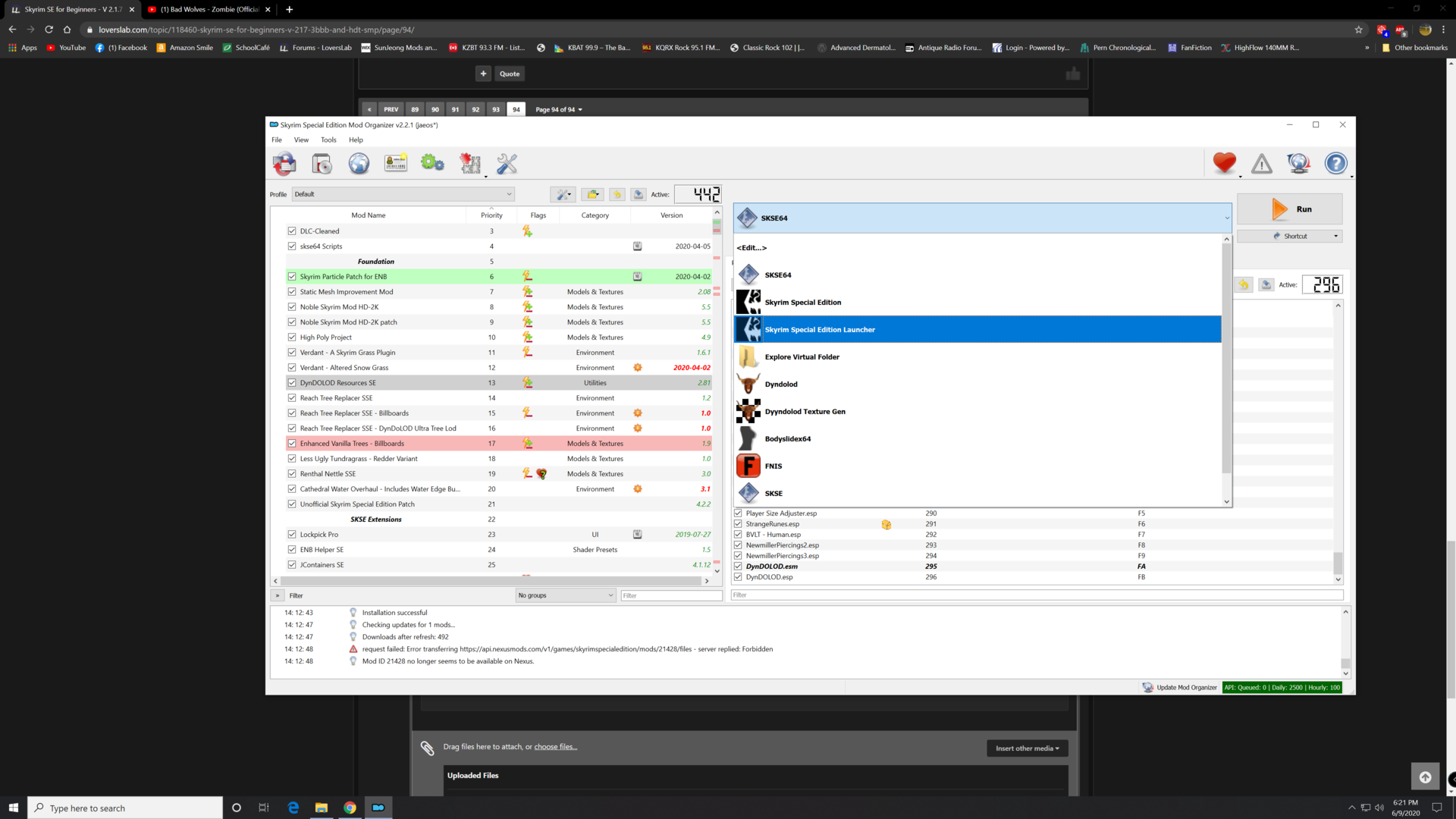The width and height of the screenshot is (1456, 819).
Task: Toggle StrangeRunes.esp plugin checkbox
Action: [738, 524]
